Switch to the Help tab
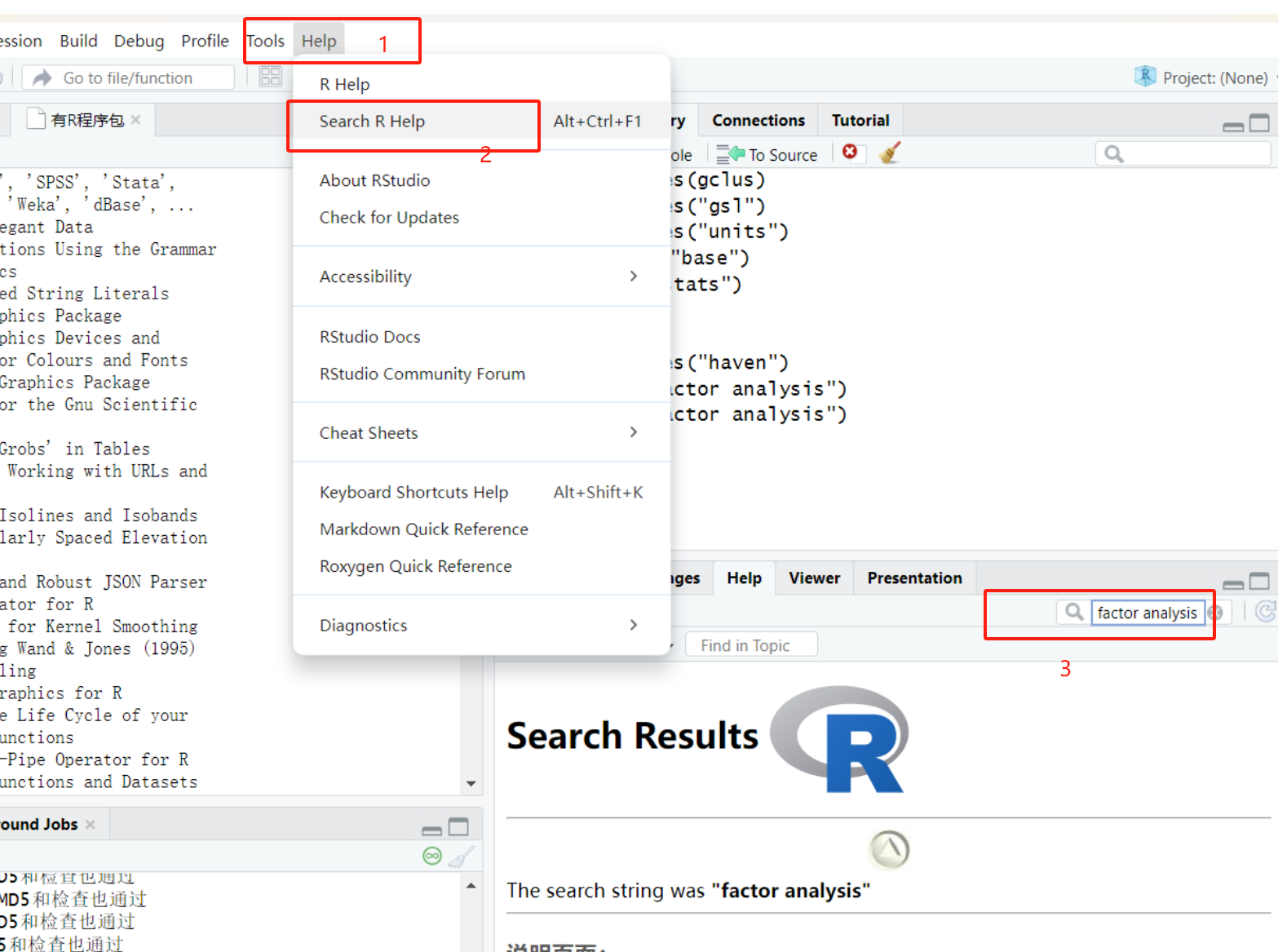 pos(744,578)
